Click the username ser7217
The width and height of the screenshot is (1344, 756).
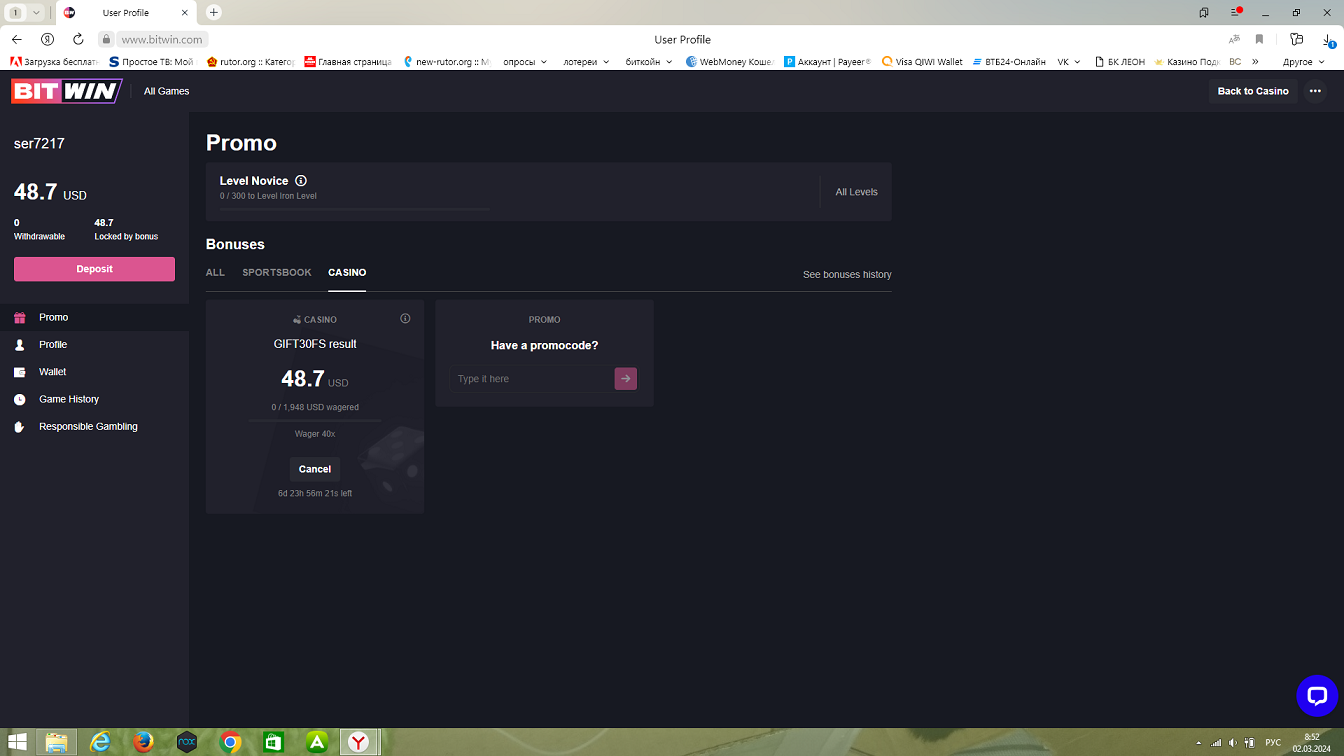click(39, 144)
